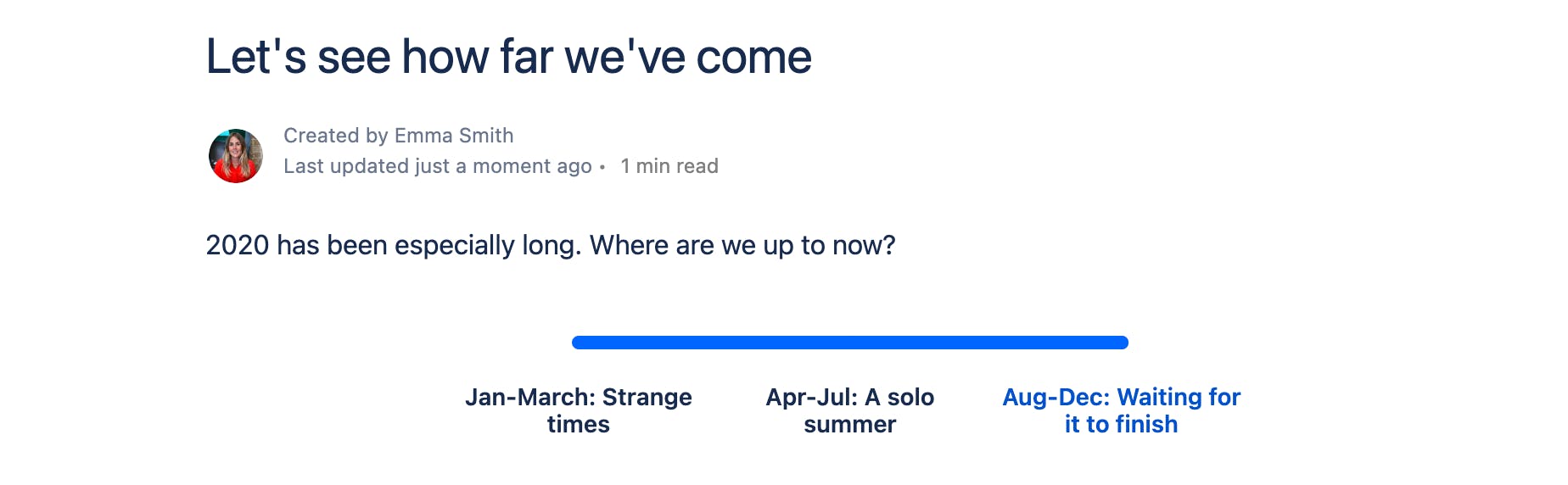
Task: Click the page title 'Let's see how far we've come'
Action: 508,57
